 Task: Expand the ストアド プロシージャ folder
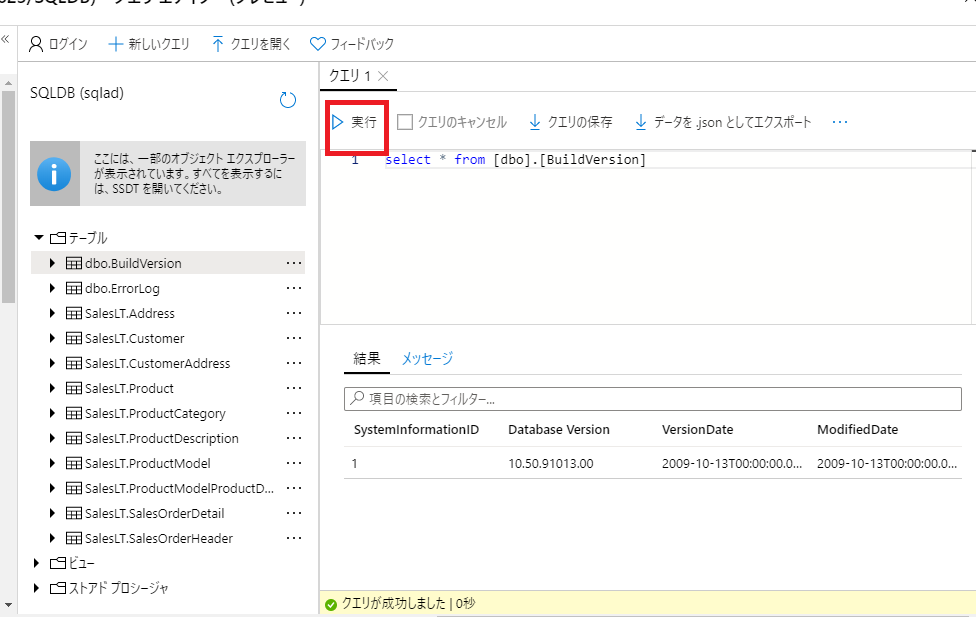(x=37, y=588)
